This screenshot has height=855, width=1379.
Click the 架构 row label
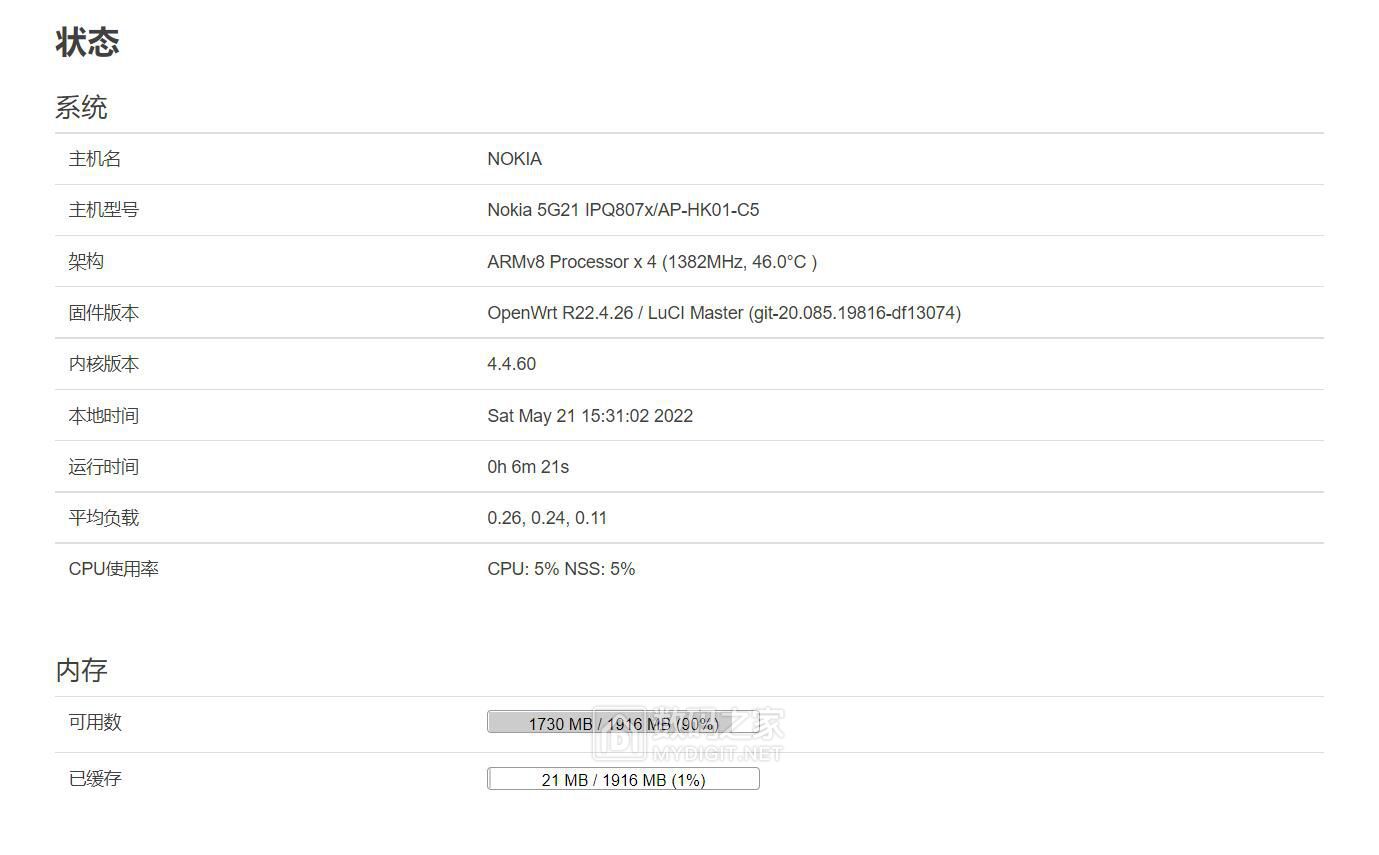click(x=85, y=261)
